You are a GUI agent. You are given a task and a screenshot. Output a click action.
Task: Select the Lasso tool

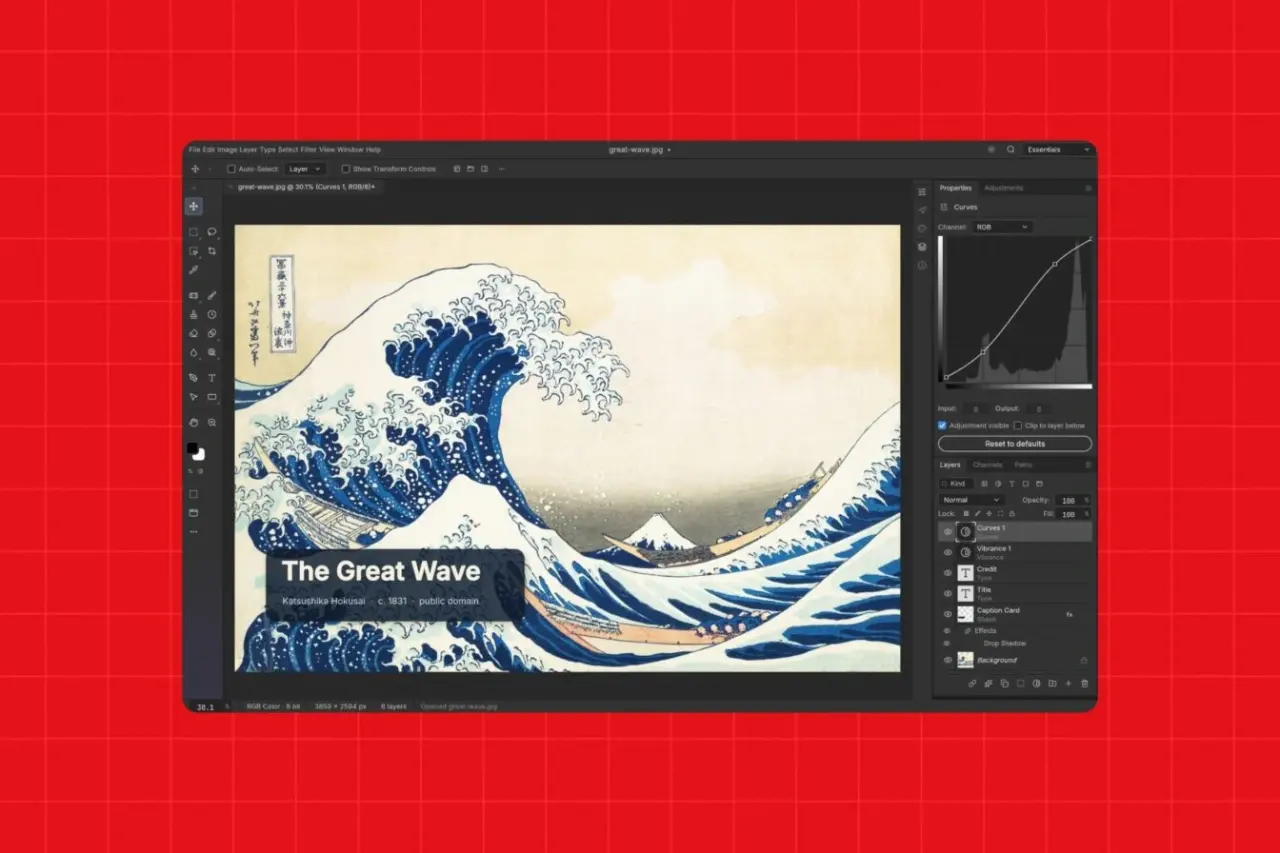click(x=212, y=232)
